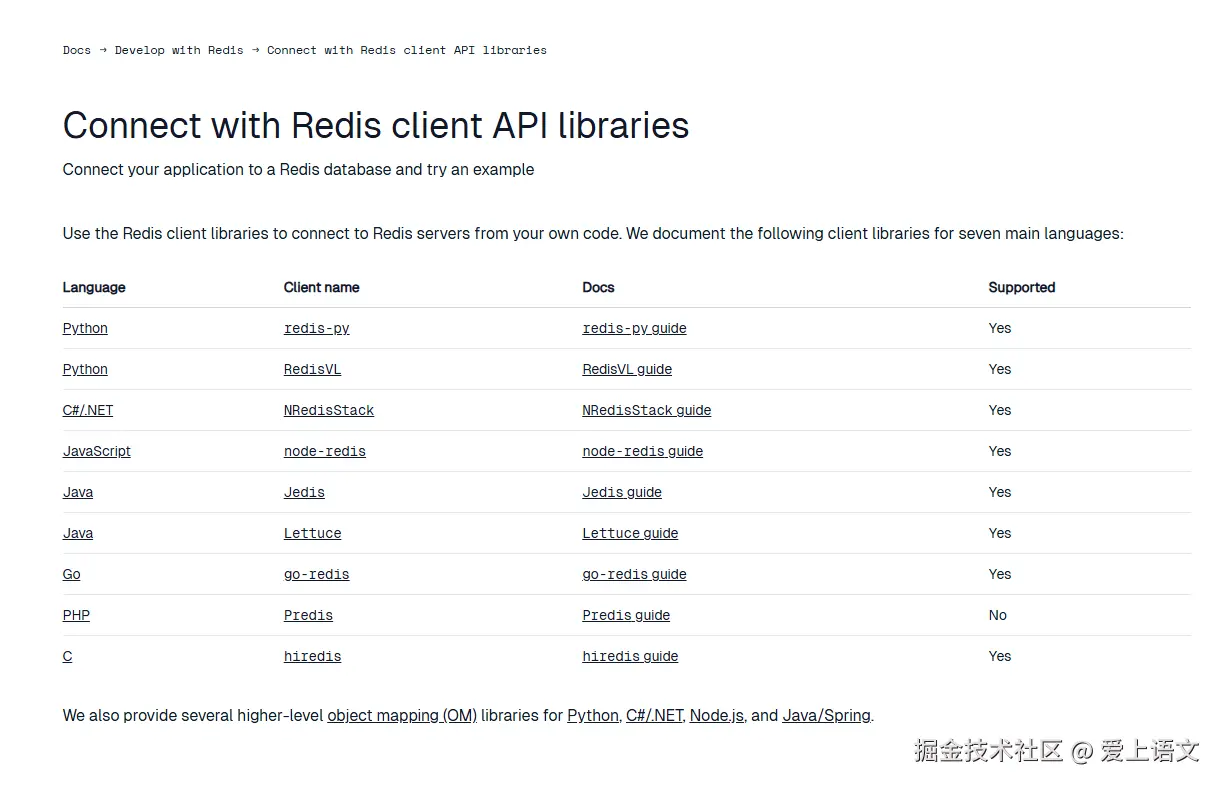Open the Lettuce client link
1222x787 pixels.
click(x=313, y=533)
